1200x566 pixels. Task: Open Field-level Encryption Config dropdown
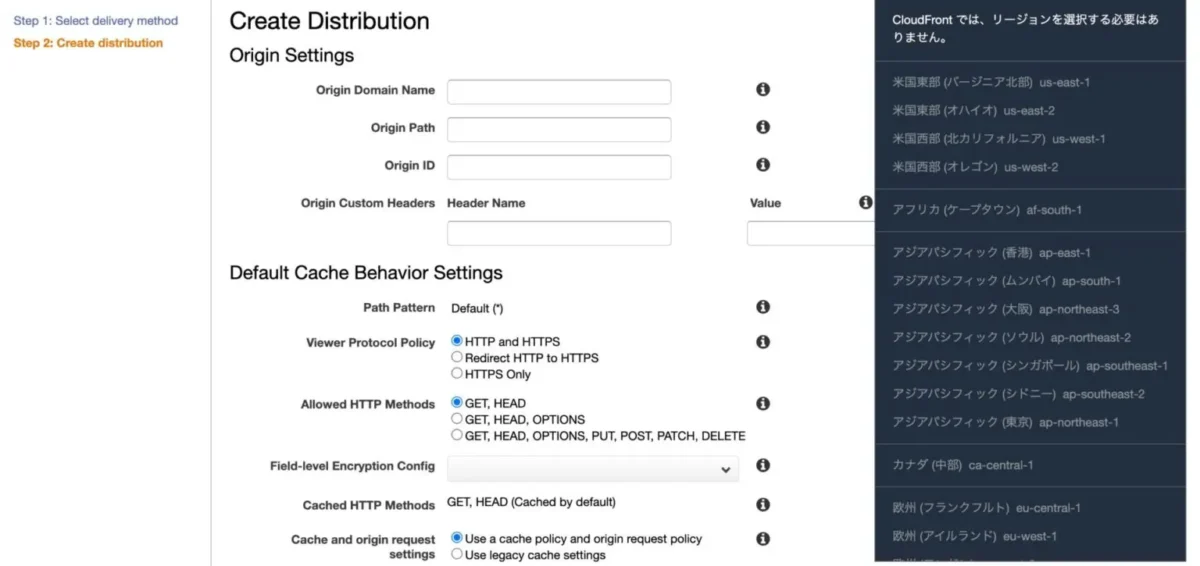coord(592,468)
